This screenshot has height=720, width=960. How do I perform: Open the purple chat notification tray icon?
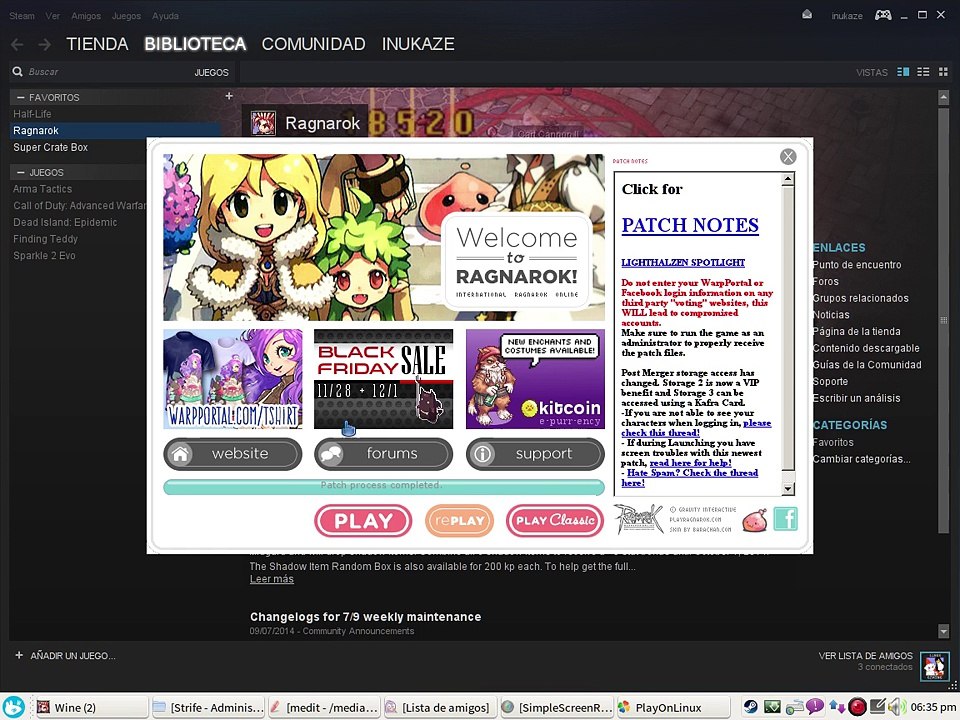[815, 707]
